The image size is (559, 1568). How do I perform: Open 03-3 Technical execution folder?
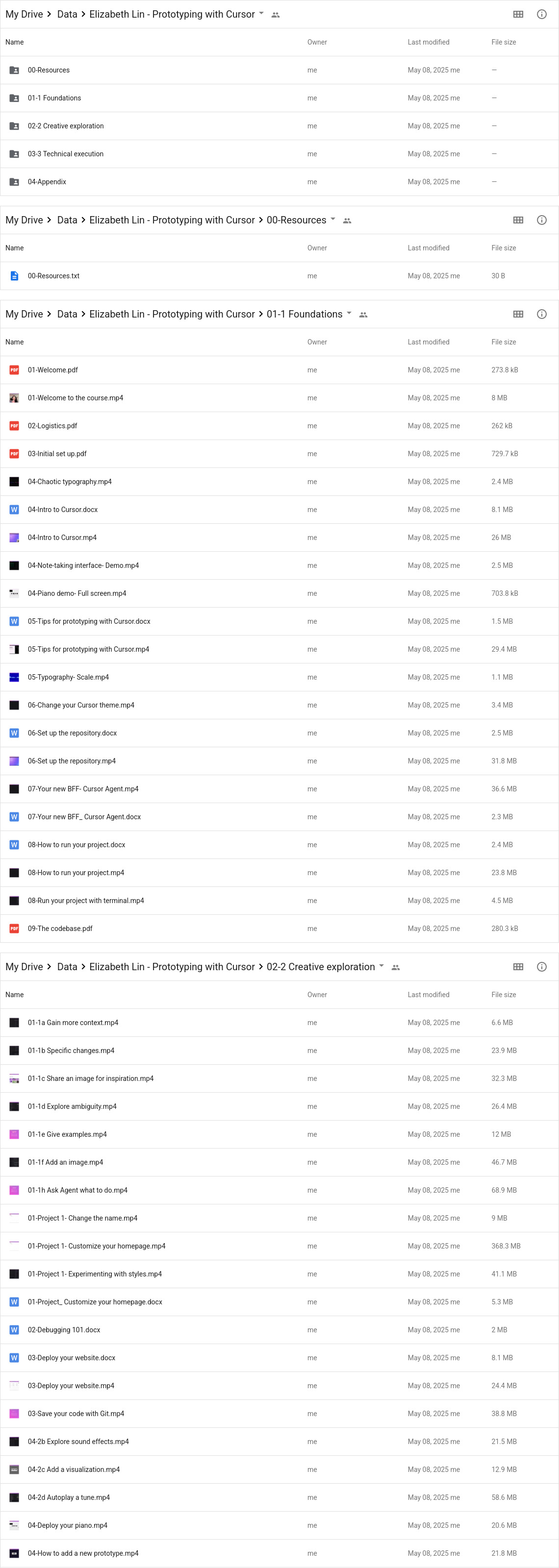(66, 154)
